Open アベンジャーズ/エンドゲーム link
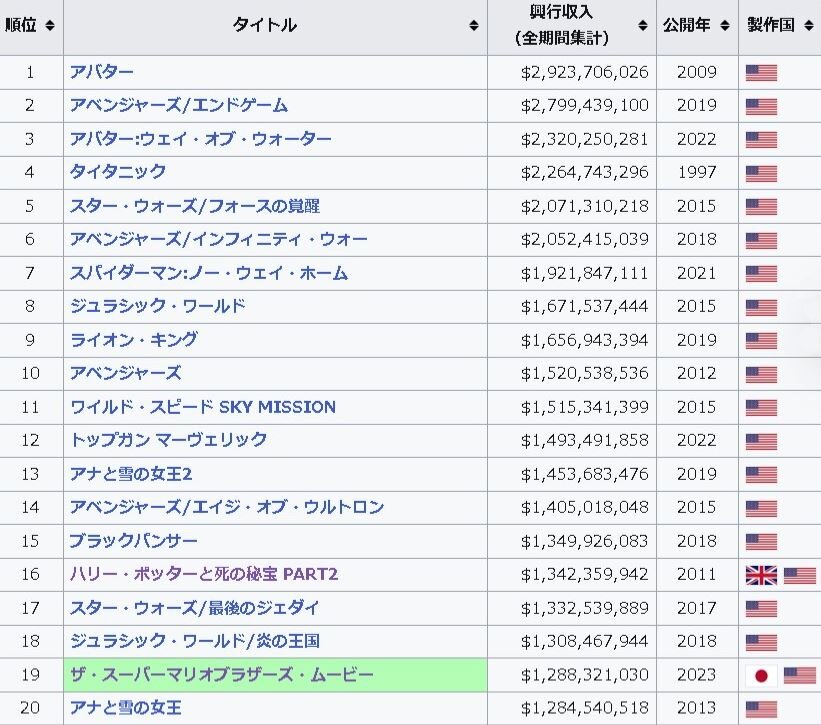 179,105
